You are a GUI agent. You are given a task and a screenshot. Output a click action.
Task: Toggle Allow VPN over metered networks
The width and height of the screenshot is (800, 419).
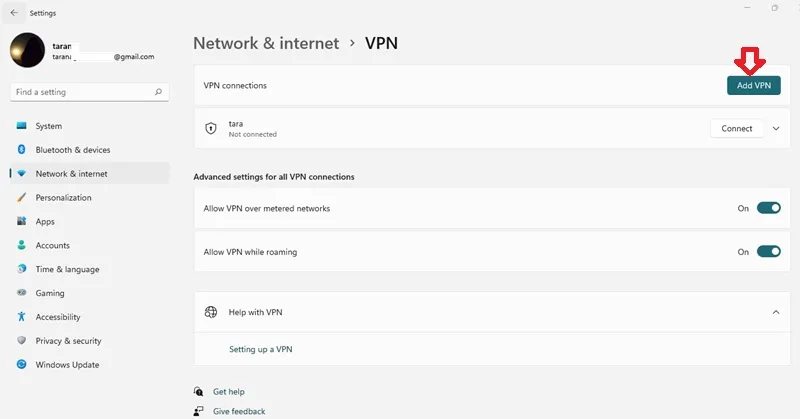point(768,208)
